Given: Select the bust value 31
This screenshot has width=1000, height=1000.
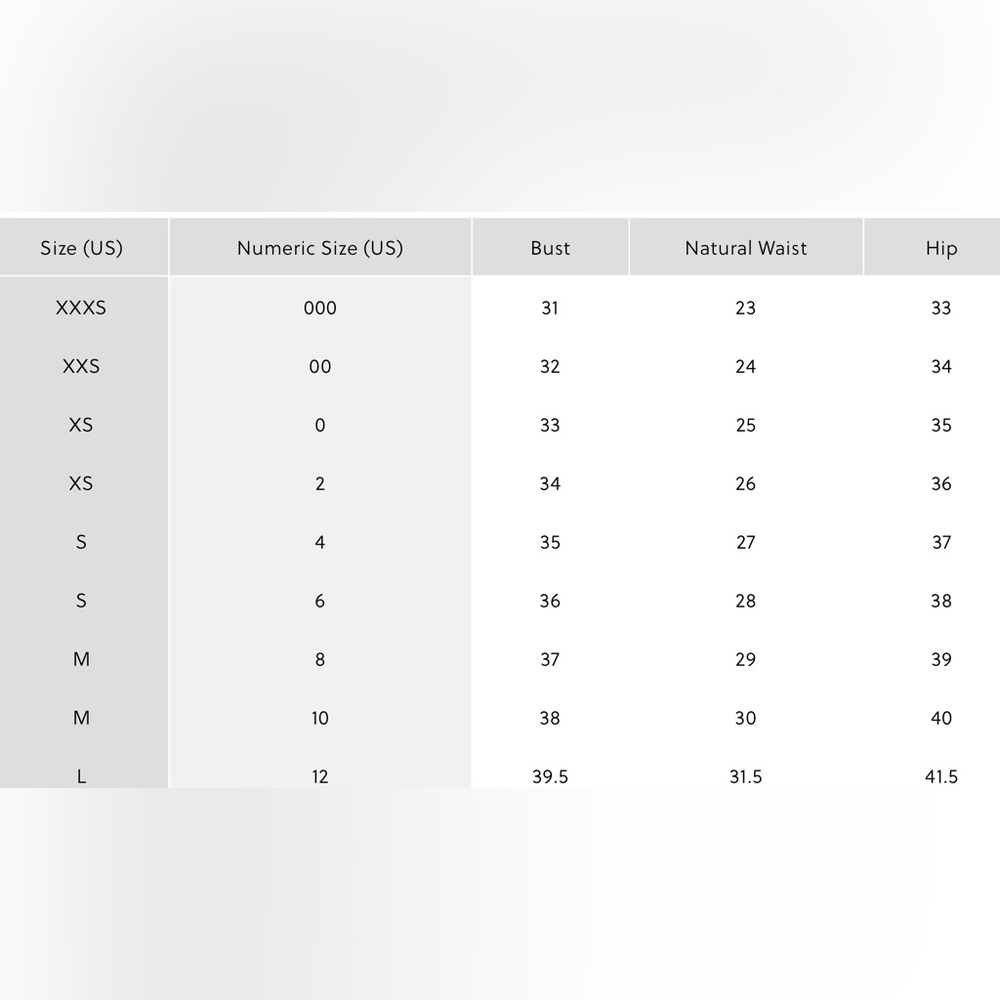Looking at the screenshot, I should [550, 307].
